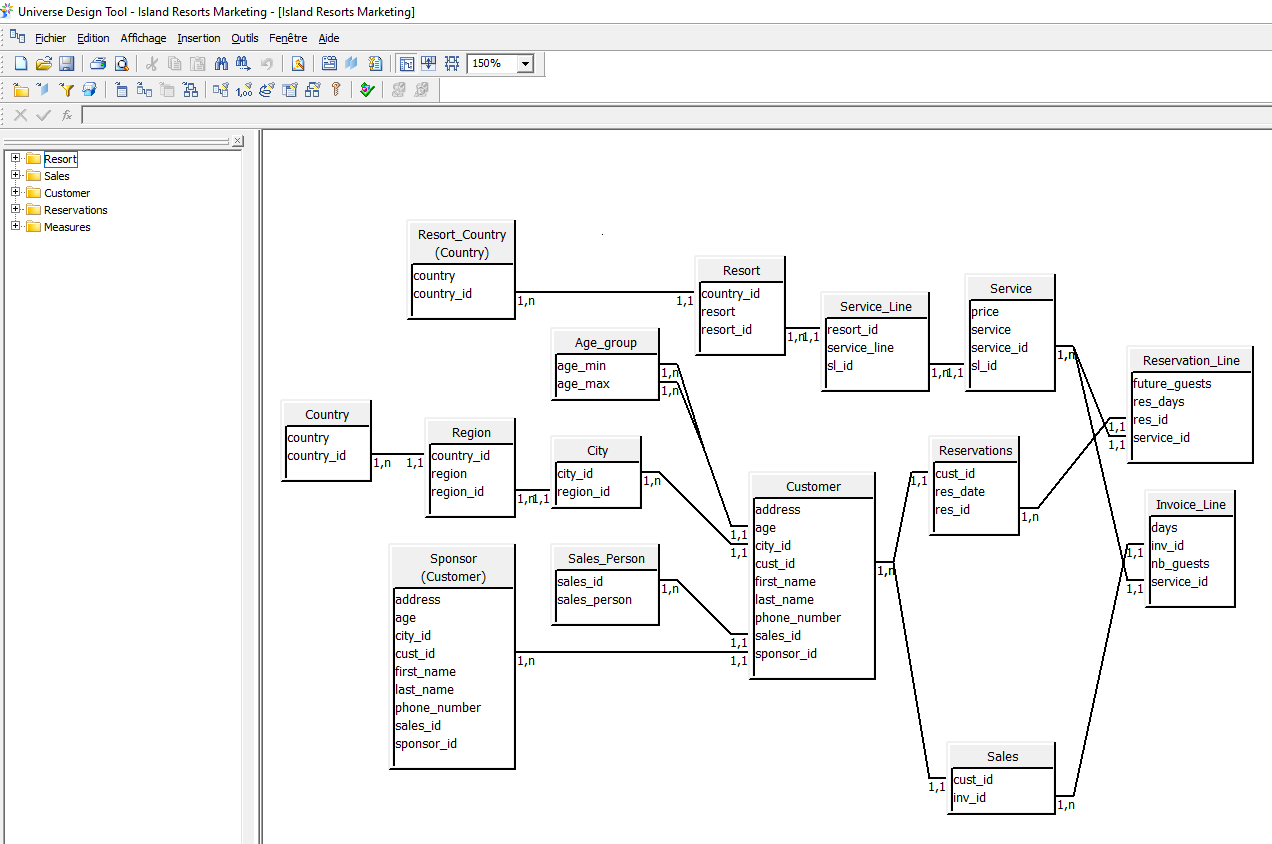This screenshot has width=1272, height=844.
Task: Close the universe pane with the x button
Action: pos(237,141)
